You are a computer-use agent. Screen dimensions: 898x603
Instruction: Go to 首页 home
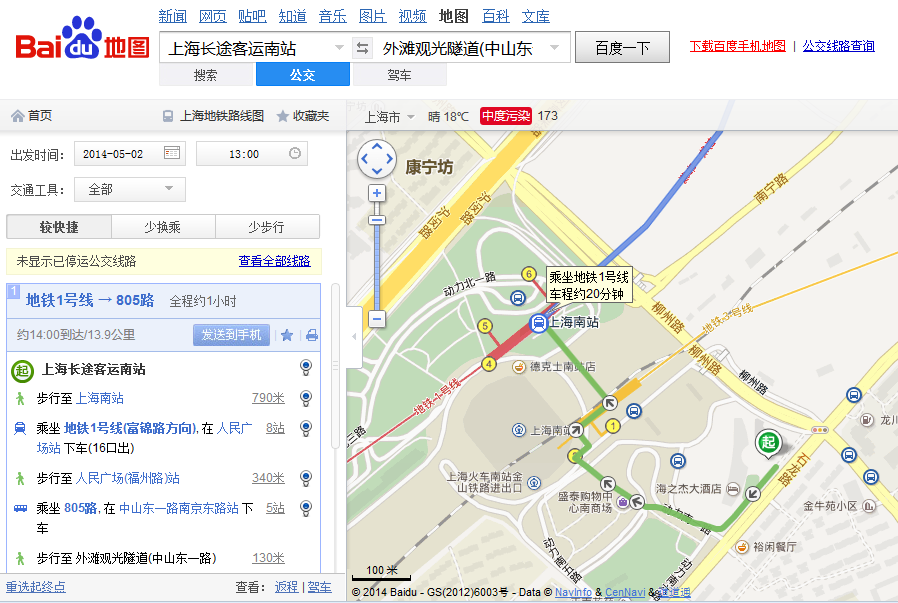tap(31, 116)
